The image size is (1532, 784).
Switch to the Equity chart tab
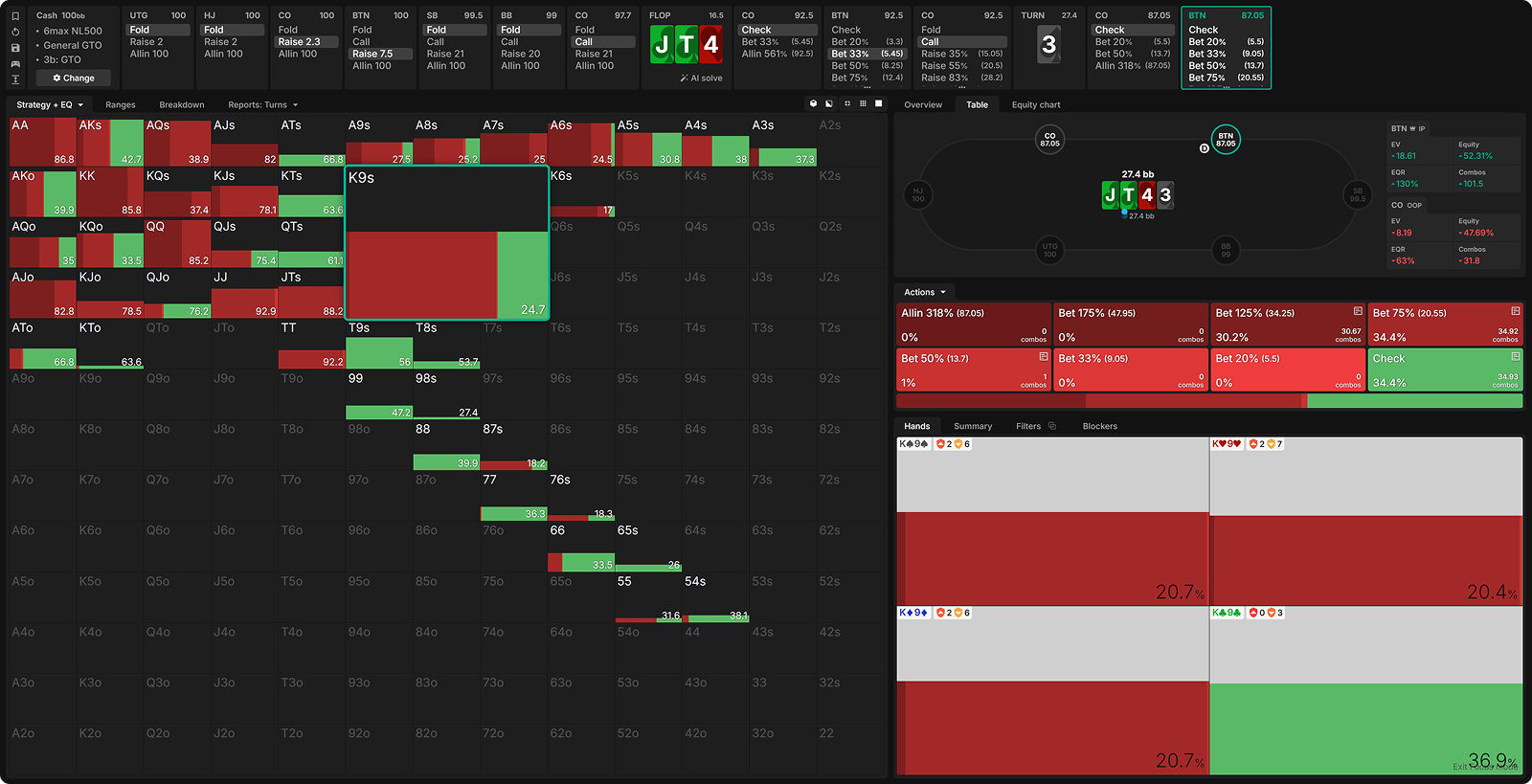click(1035, 104)
